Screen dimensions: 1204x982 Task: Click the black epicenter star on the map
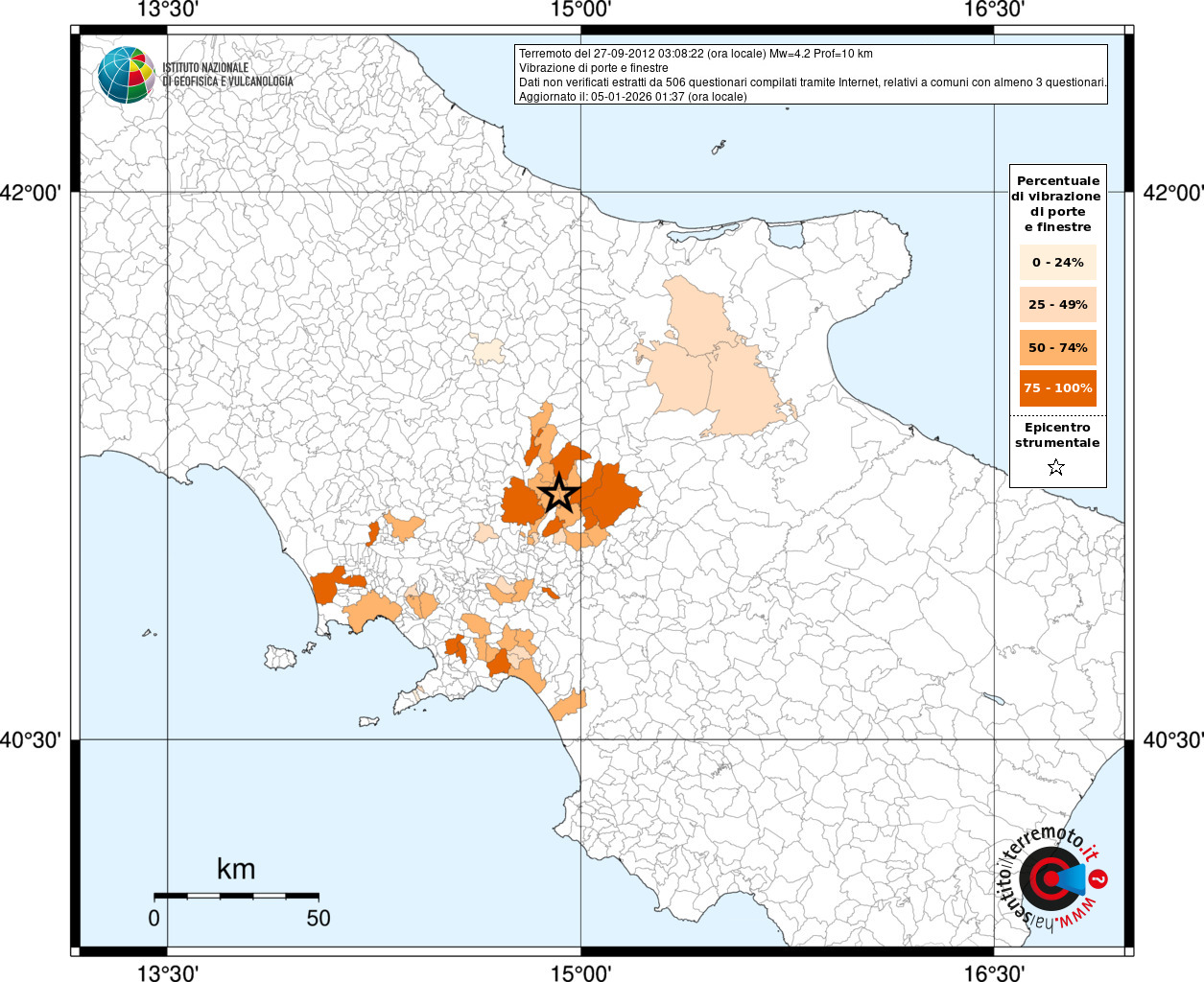pos(559,495)
